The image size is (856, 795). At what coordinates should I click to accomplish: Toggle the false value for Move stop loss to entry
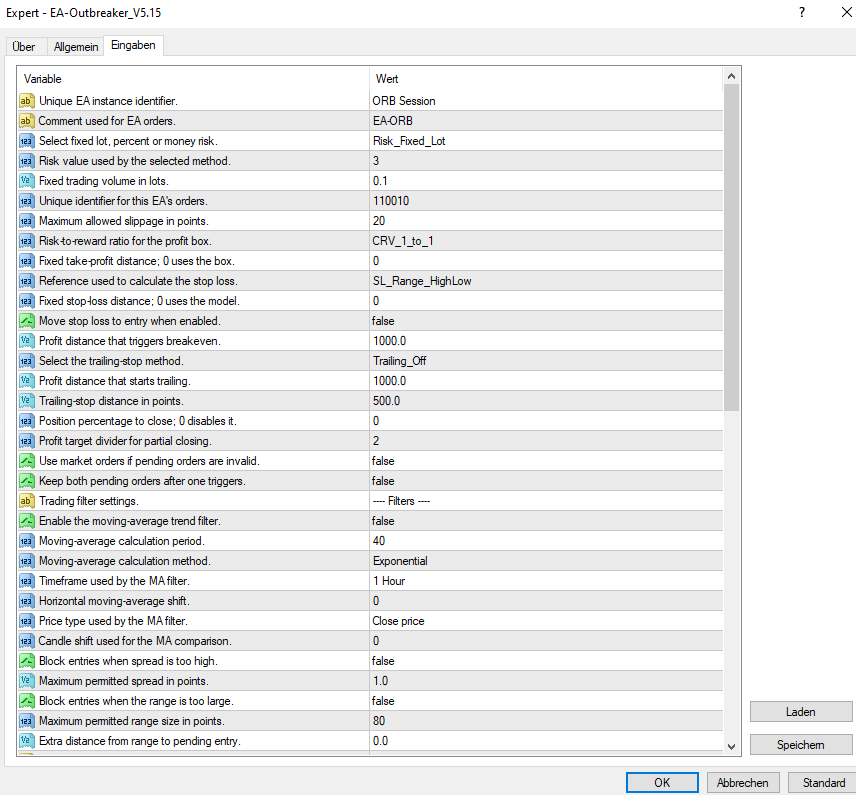pos(546,321)
